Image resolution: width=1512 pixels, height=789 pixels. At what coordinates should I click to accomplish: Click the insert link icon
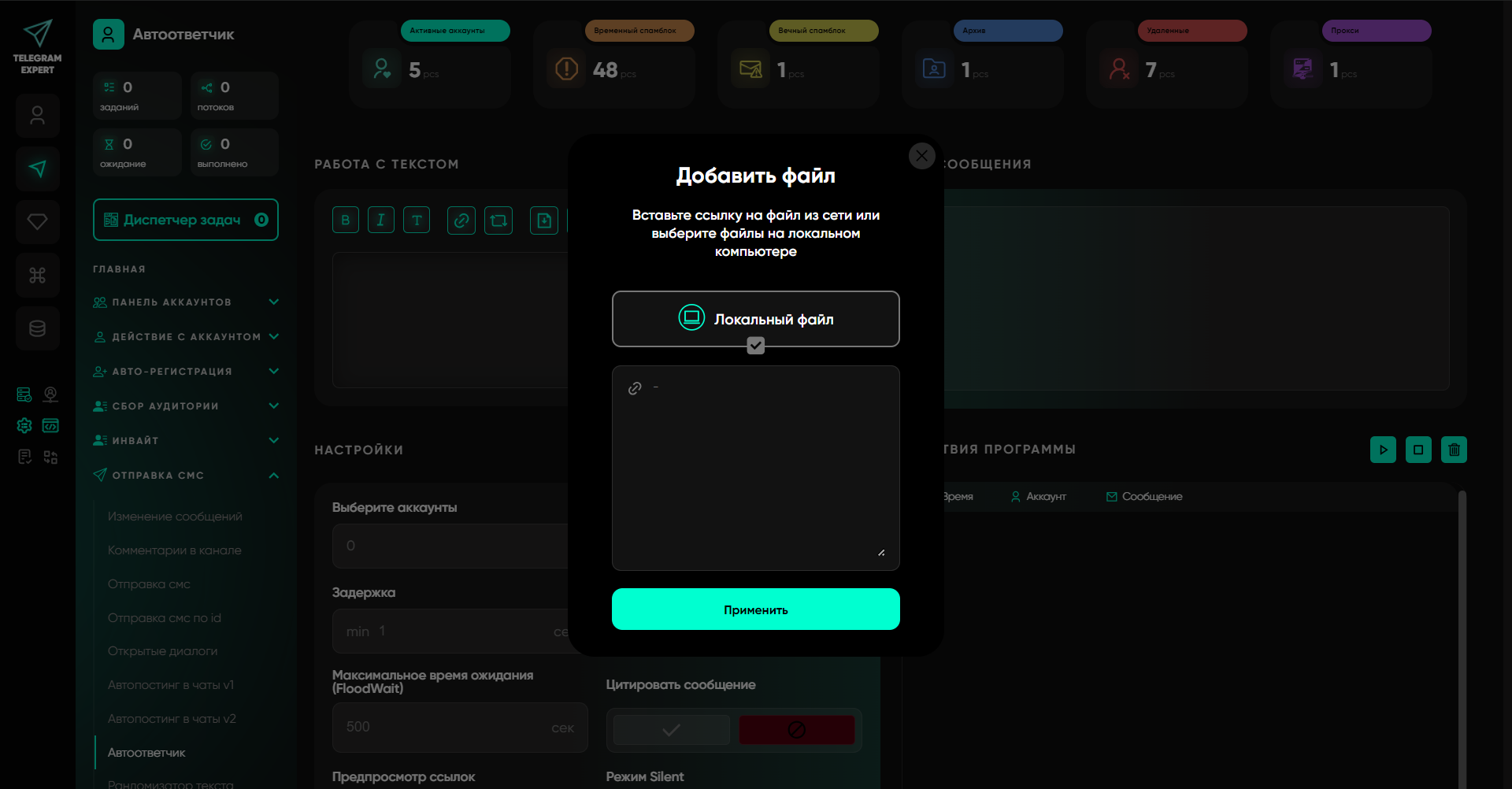[x=461, y=220]
